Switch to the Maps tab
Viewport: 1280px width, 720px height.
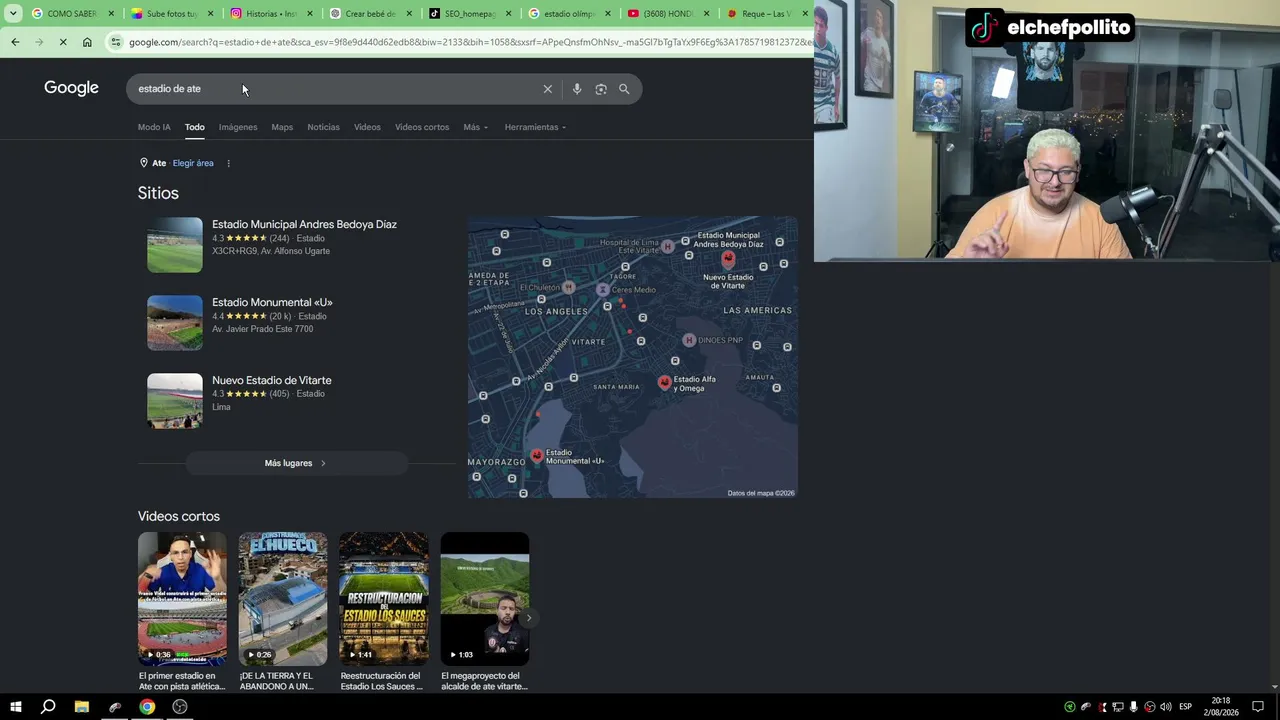282,127
